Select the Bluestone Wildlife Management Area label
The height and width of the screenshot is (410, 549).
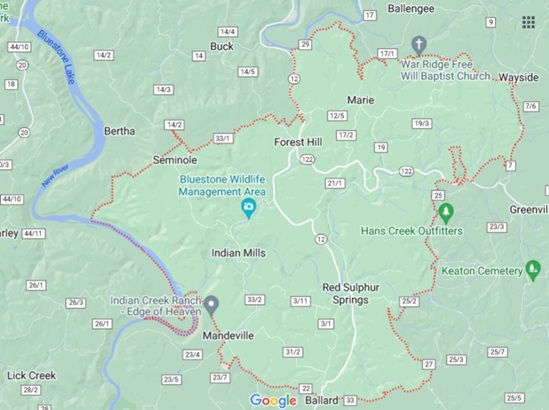tap(222, 186)
